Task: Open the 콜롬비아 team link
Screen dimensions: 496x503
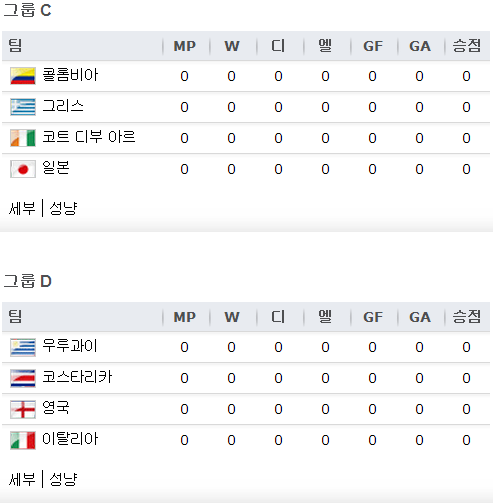Action: 70,75
